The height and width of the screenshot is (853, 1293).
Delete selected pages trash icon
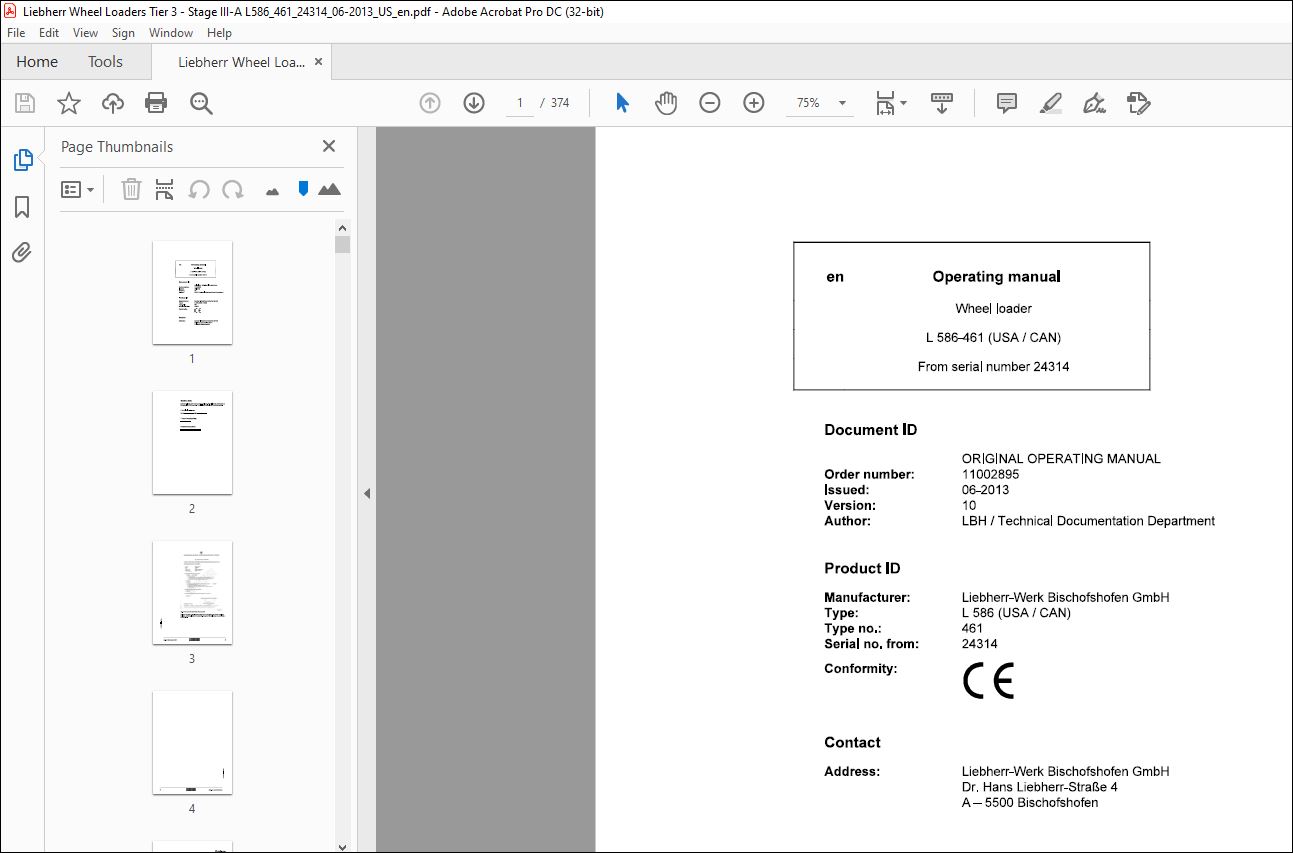131,189
